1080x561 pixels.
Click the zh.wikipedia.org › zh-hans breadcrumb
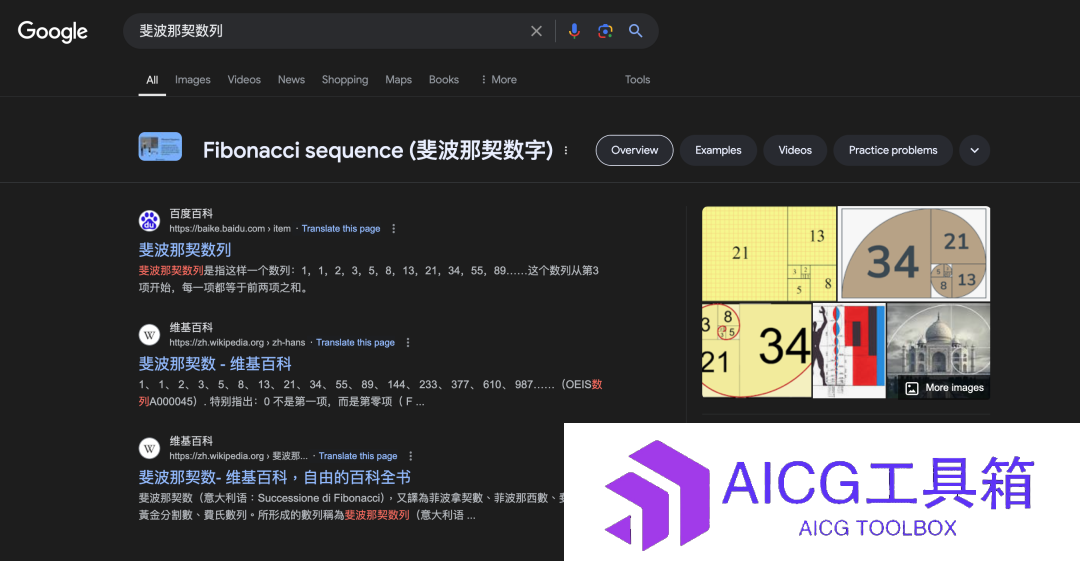point(237,343)
